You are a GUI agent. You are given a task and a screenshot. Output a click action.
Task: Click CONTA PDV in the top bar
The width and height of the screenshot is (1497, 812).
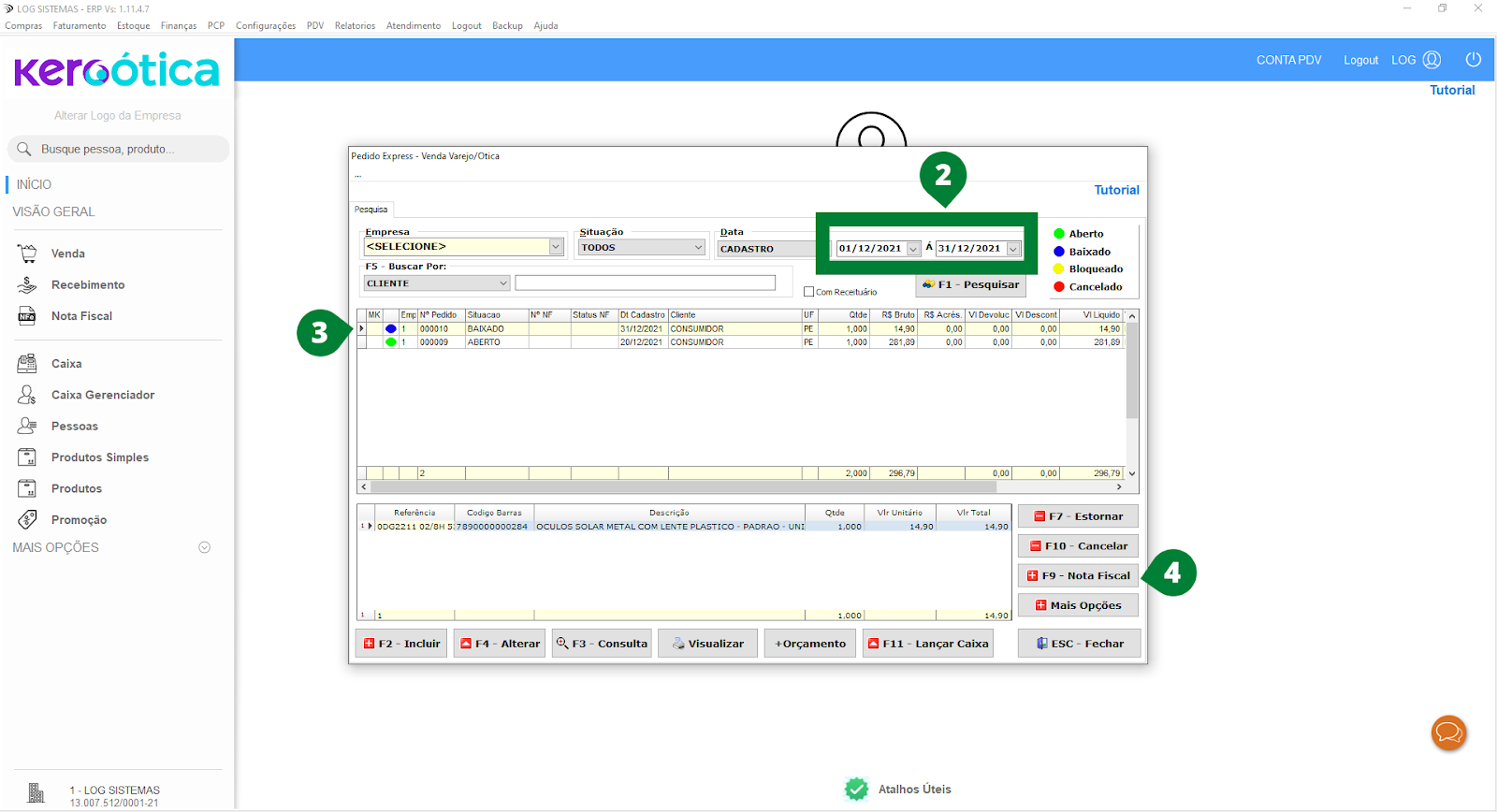coord(1288,60)
